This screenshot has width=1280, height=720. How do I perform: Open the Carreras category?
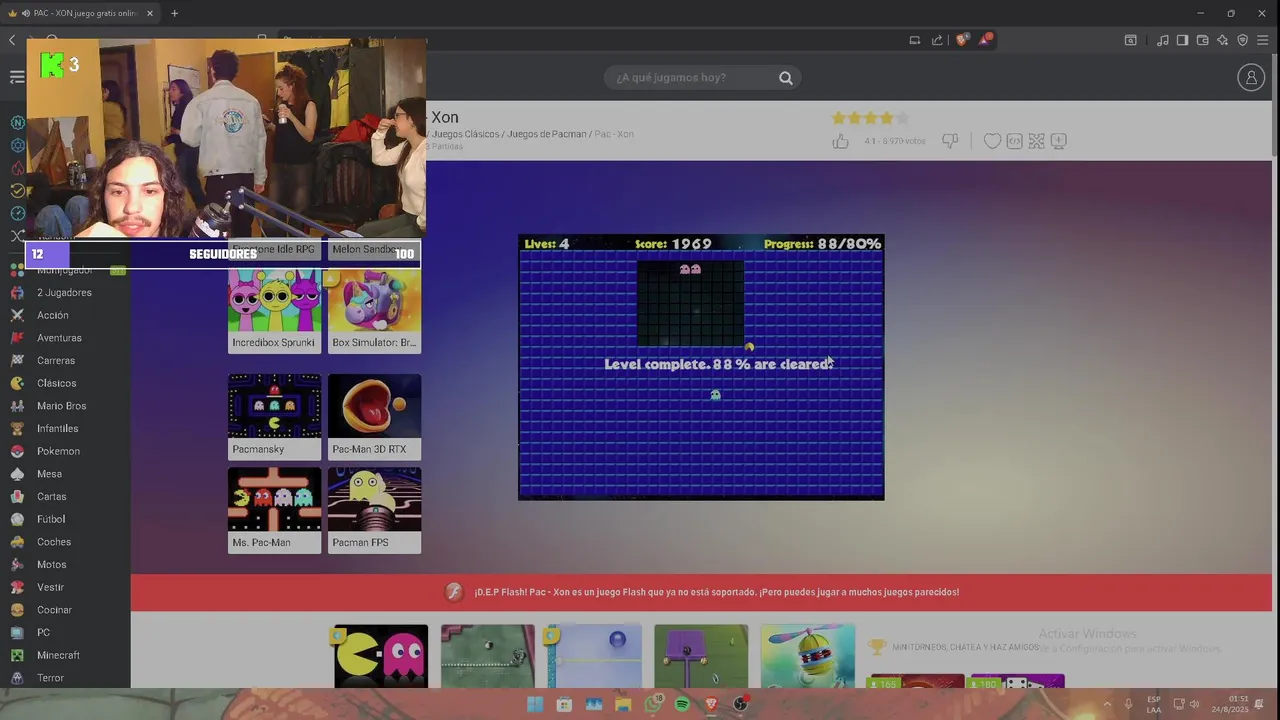click(x=56, y=361)
